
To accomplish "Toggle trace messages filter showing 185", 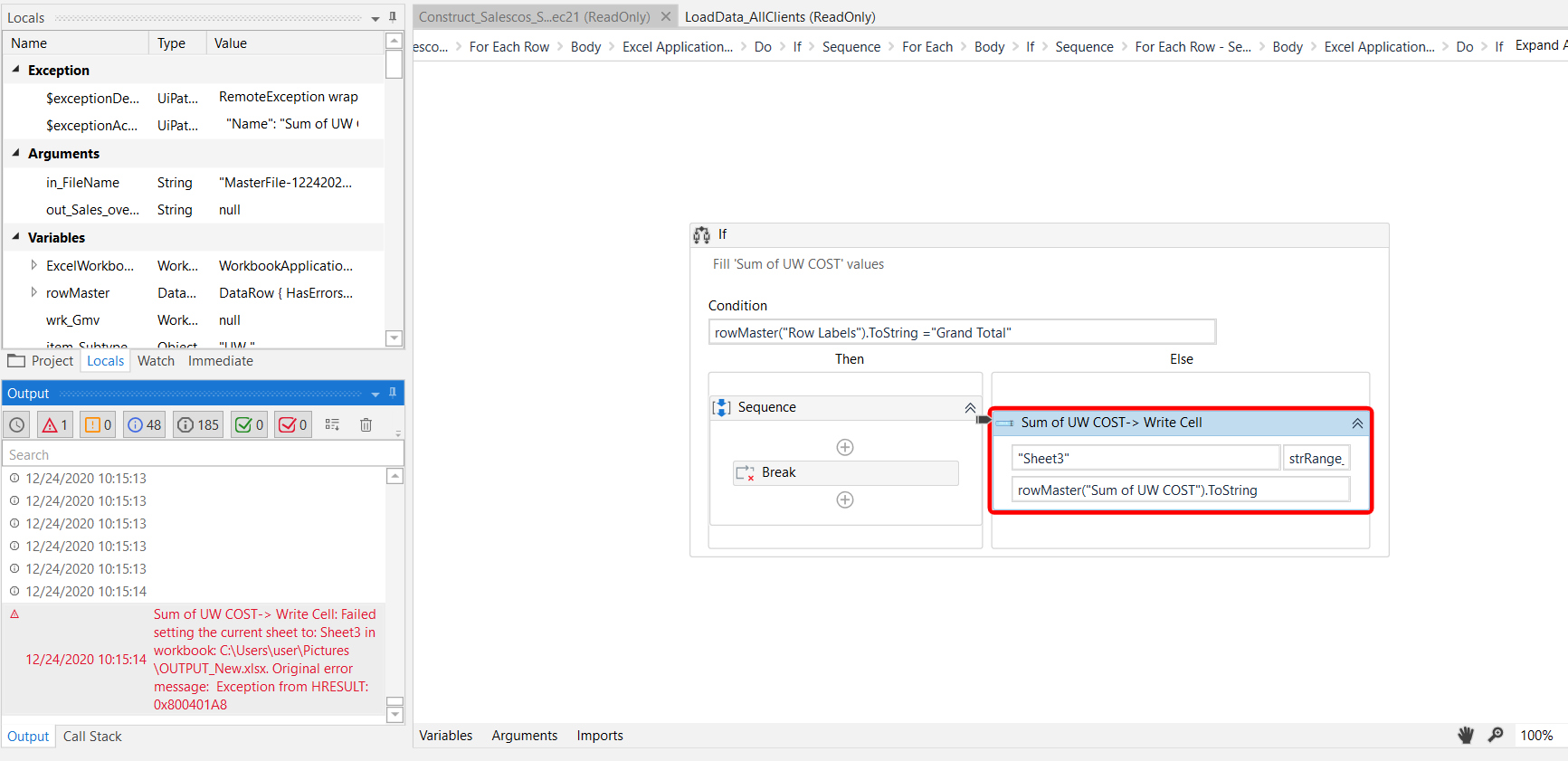I will click(x=198, y=424).
